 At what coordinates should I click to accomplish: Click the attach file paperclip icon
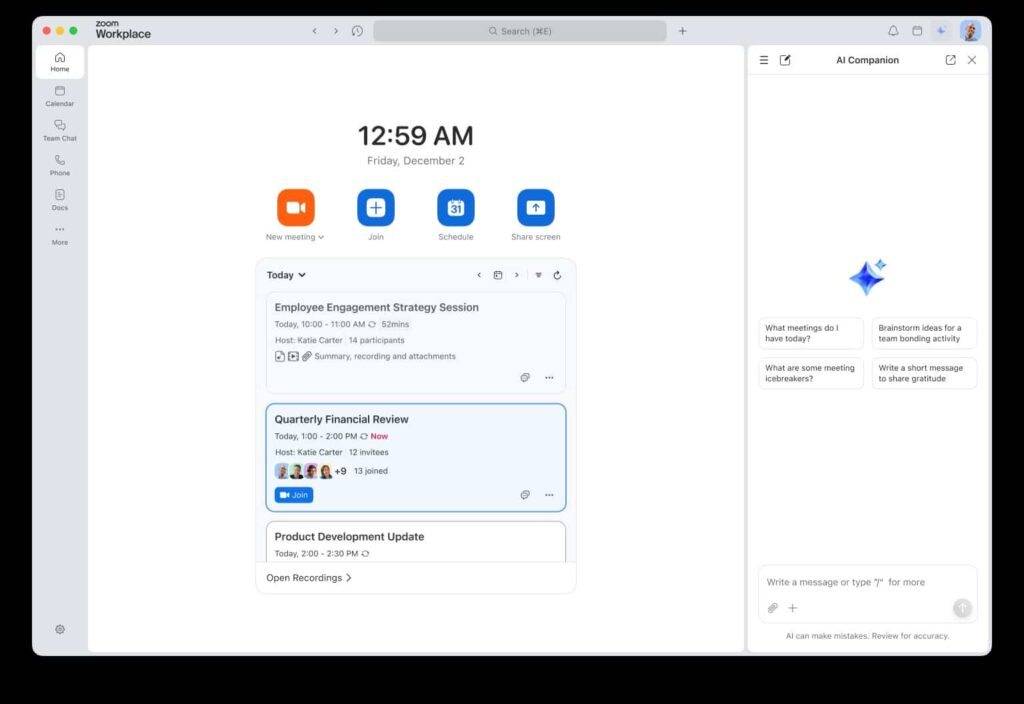pos(772,608)
